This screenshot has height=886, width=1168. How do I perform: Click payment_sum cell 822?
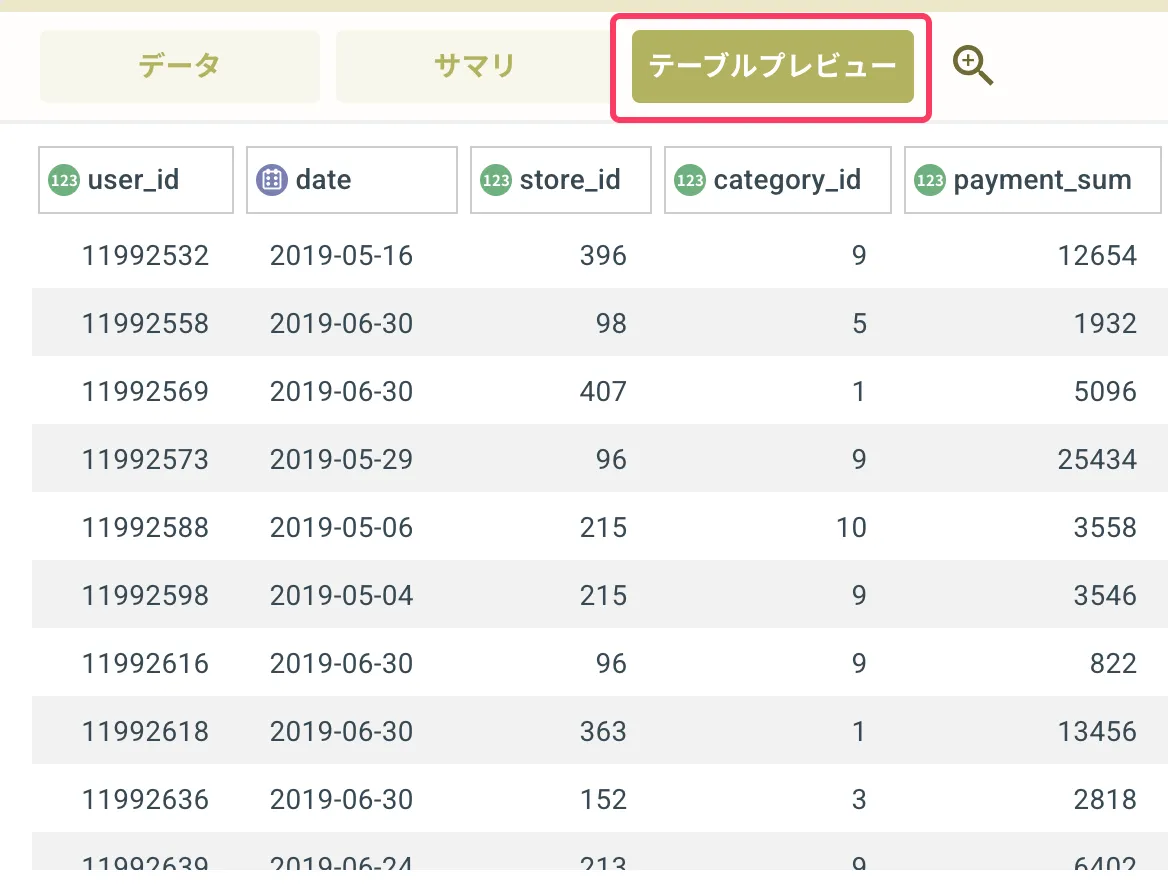(x=1114, y=663)
